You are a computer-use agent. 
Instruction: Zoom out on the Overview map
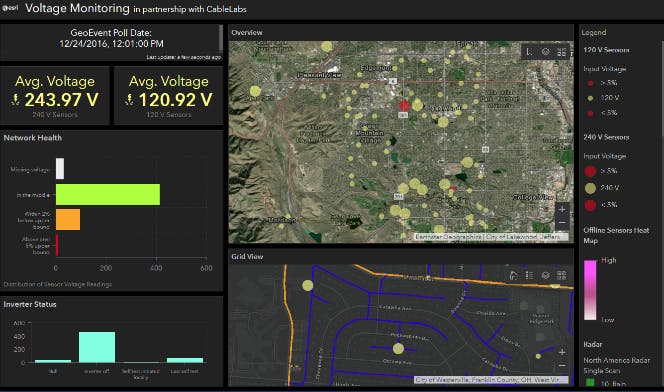(x=562, y=222)
